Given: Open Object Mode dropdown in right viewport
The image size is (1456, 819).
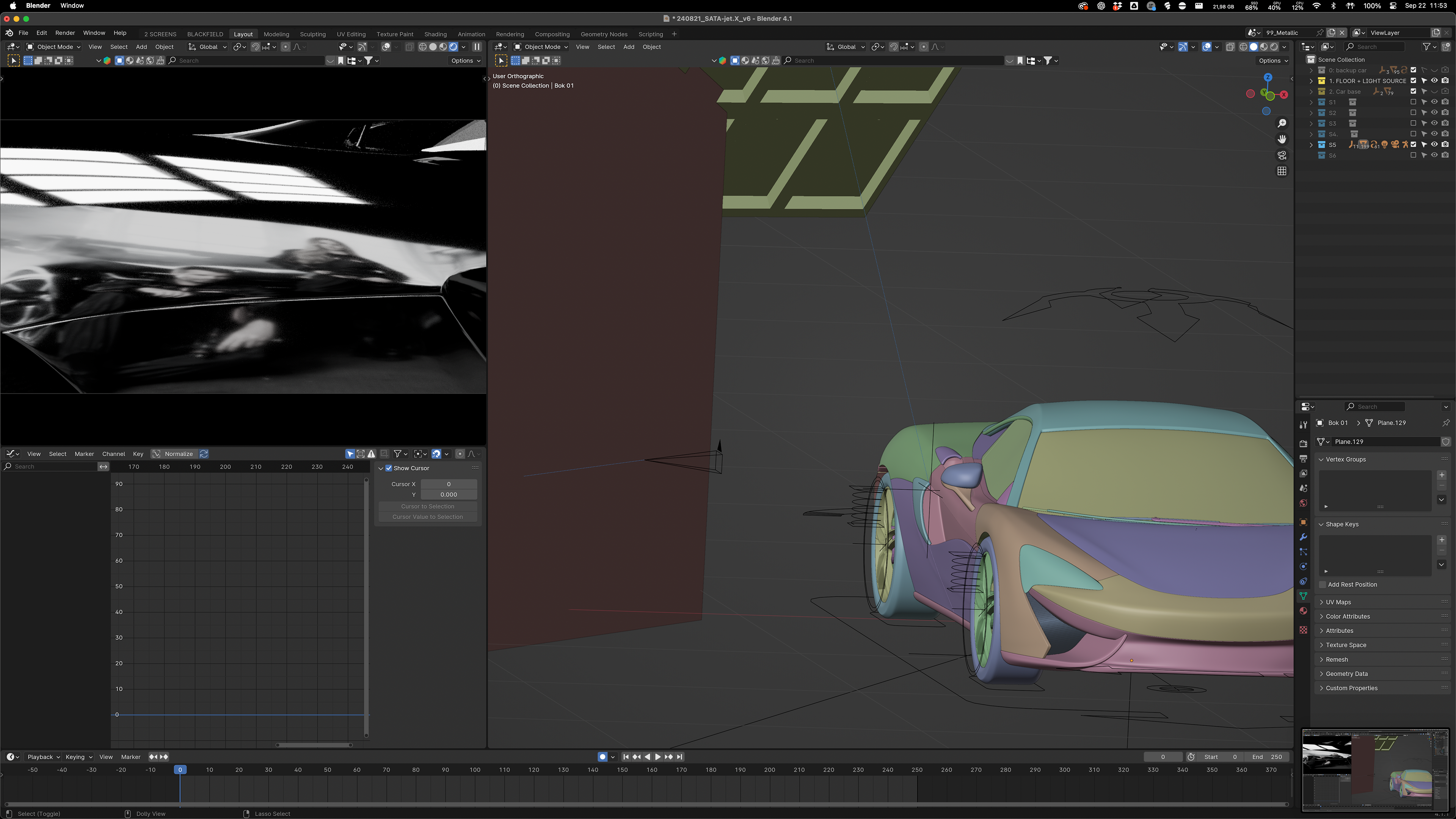Looking at the screenshot, I should pos(540,47).
